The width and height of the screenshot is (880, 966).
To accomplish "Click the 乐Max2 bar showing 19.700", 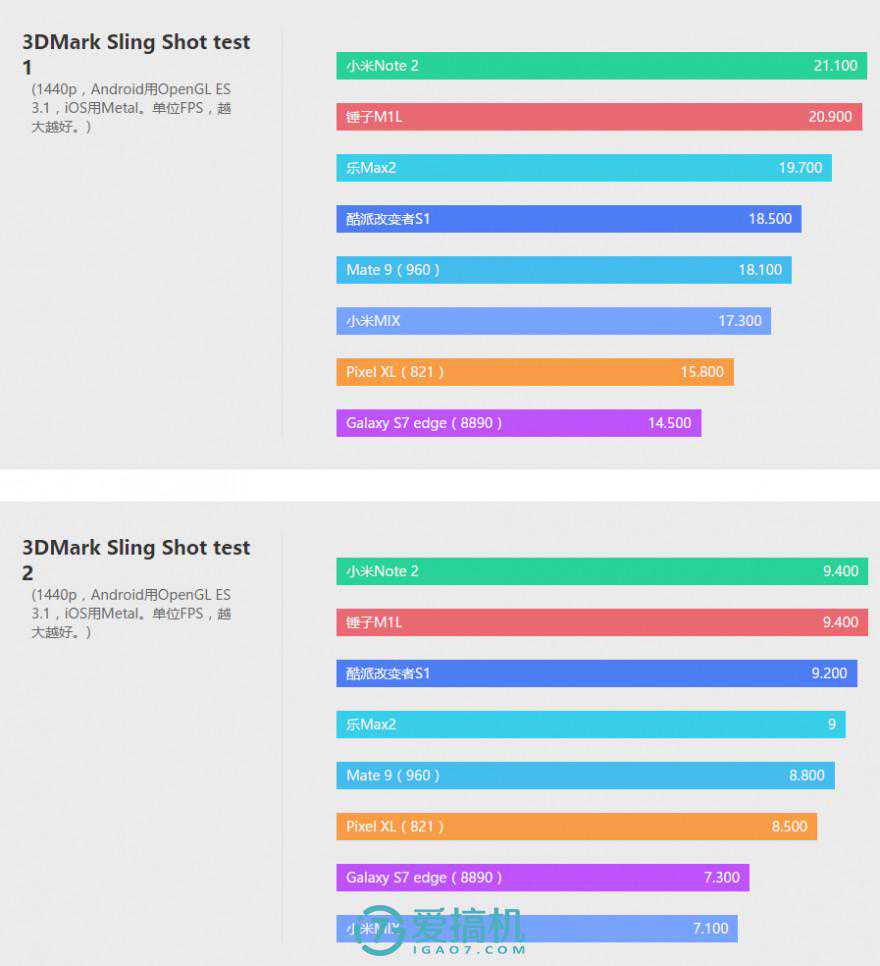I will click(x=583, y=168).
